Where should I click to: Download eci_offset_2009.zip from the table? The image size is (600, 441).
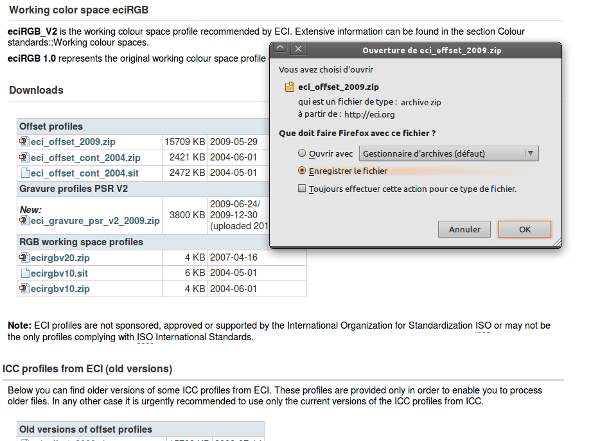pyautogui.click(x=73, y=142)
